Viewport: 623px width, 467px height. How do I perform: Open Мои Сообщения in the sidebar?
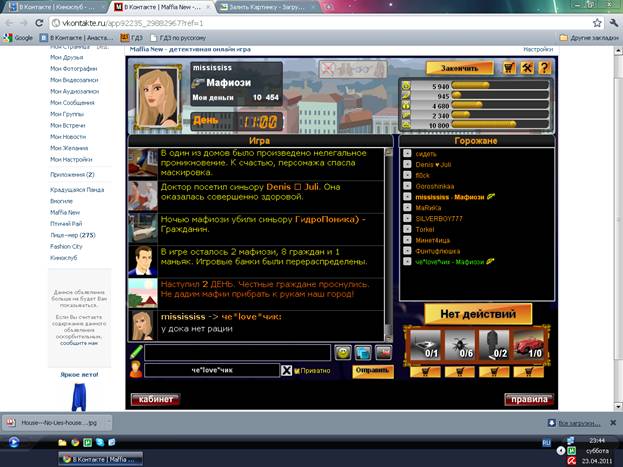coord(72,103)
